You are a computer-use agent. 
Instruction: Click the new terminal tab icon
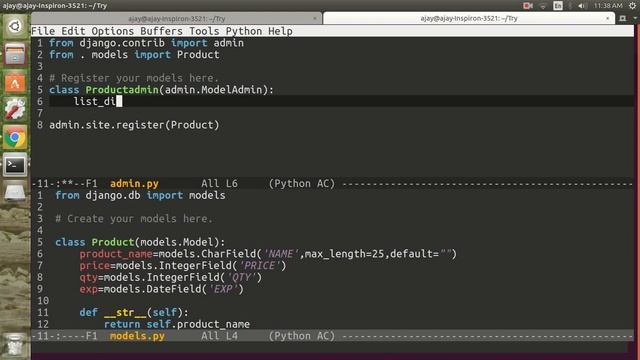(623, 18)
